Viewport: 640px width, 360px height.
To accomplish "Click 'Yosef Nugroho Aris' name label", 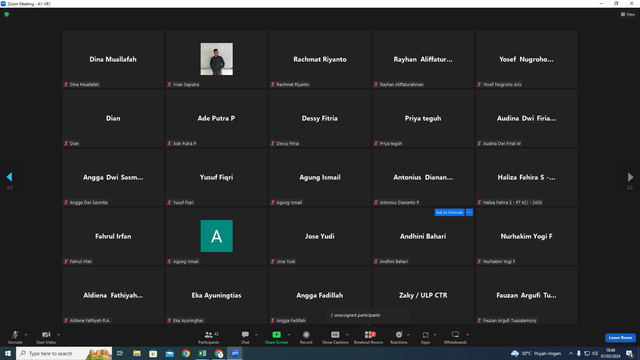I will point(502,84).
